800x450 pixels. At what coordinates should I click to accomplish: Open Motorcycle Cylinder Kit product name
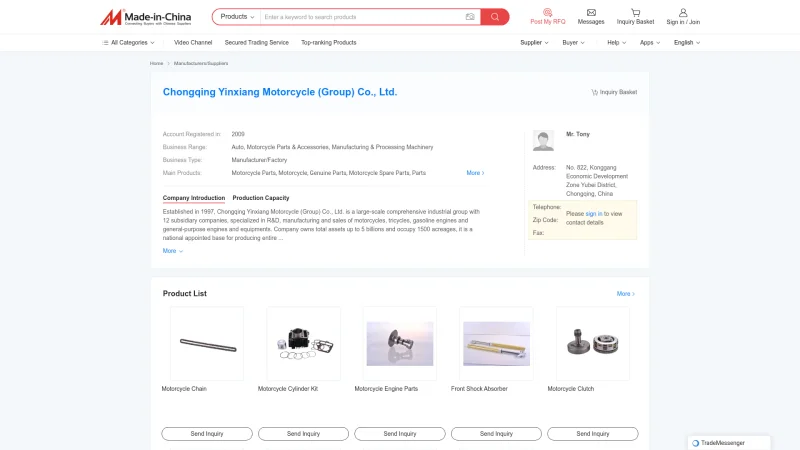point(288,389)
